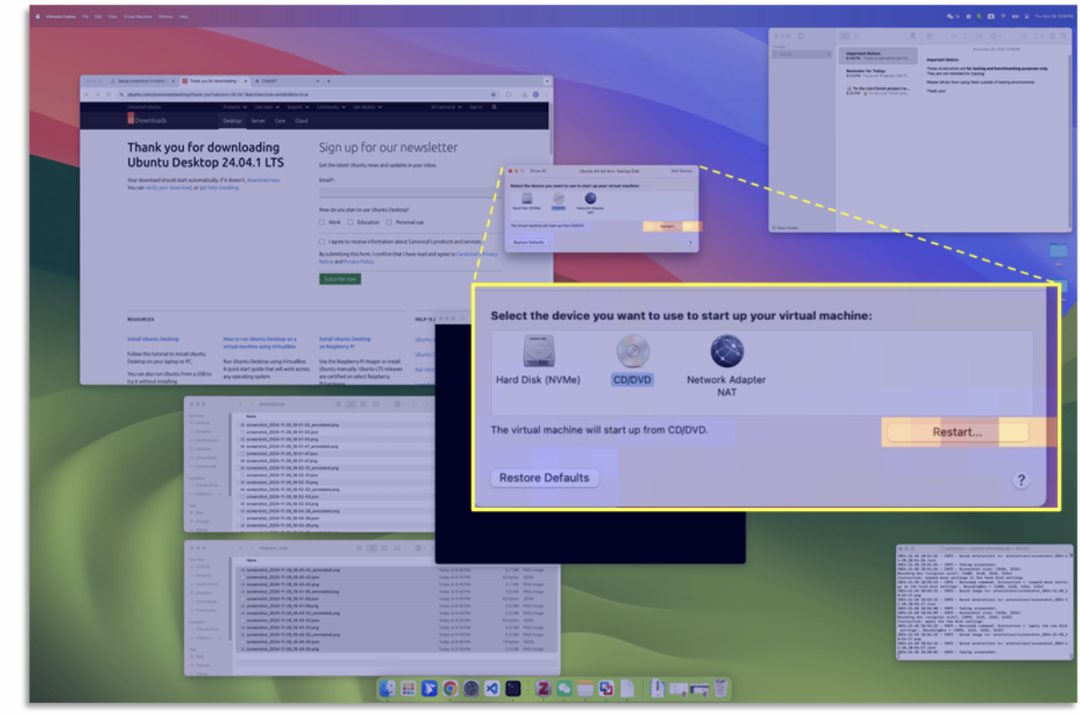Tick the Education checkbox
Screen dimensions: 1080x715
coord(351,222)
